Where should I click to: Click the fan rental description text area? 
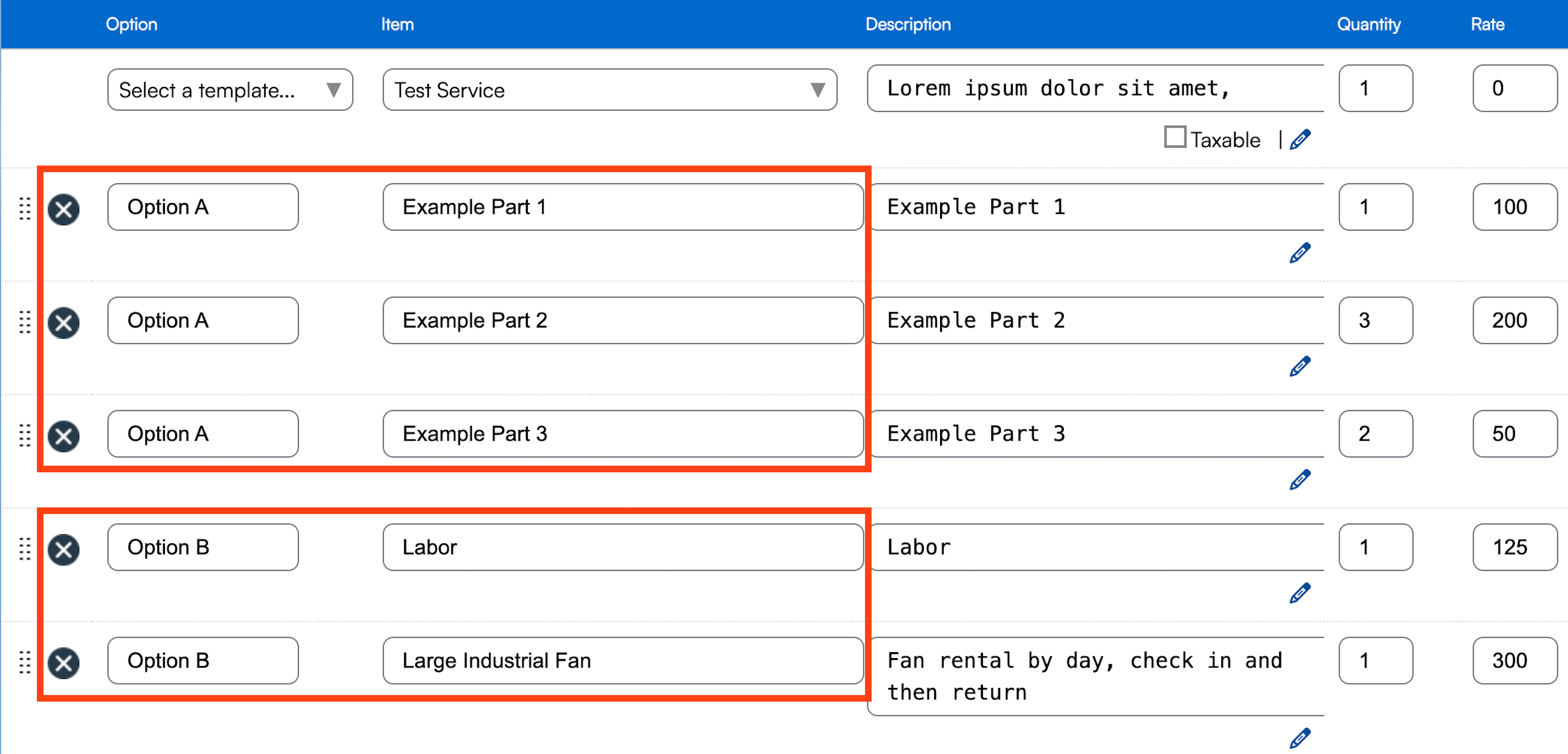pos(1096,676)
